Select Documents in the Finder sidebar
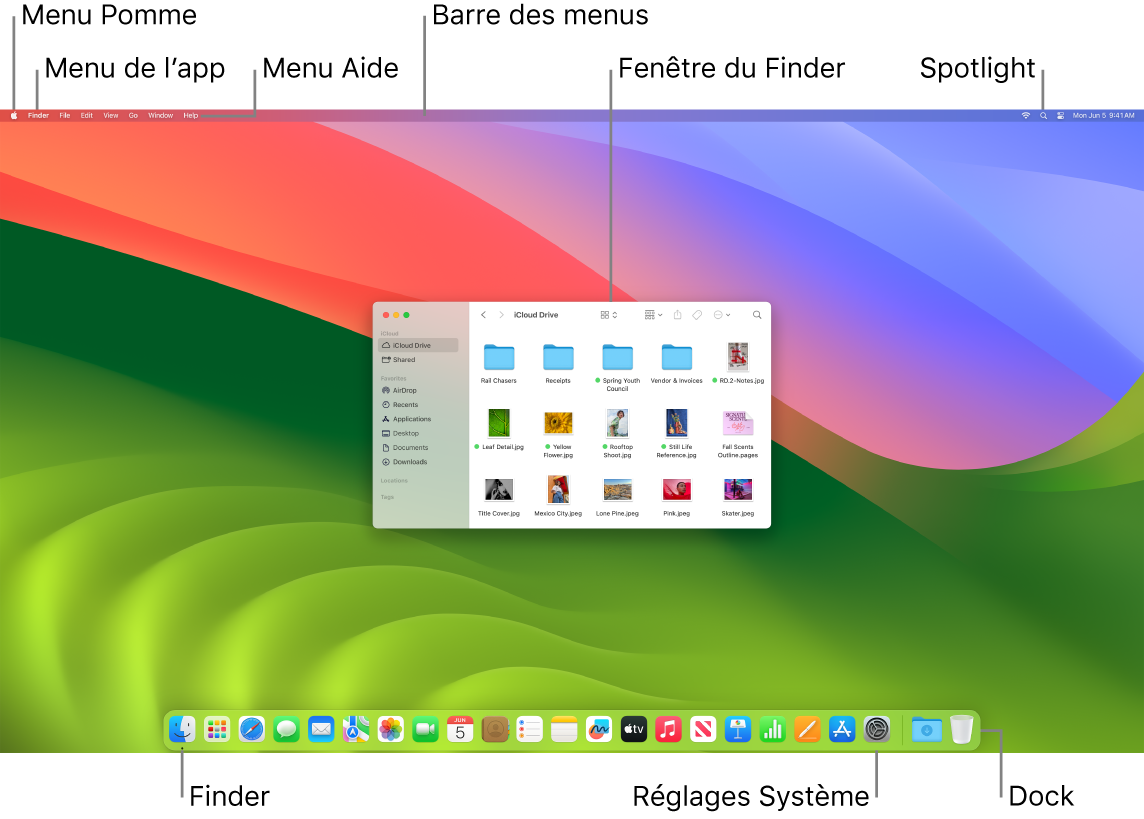This screenshot has width=1144, height=819. (x=409, y=447)
